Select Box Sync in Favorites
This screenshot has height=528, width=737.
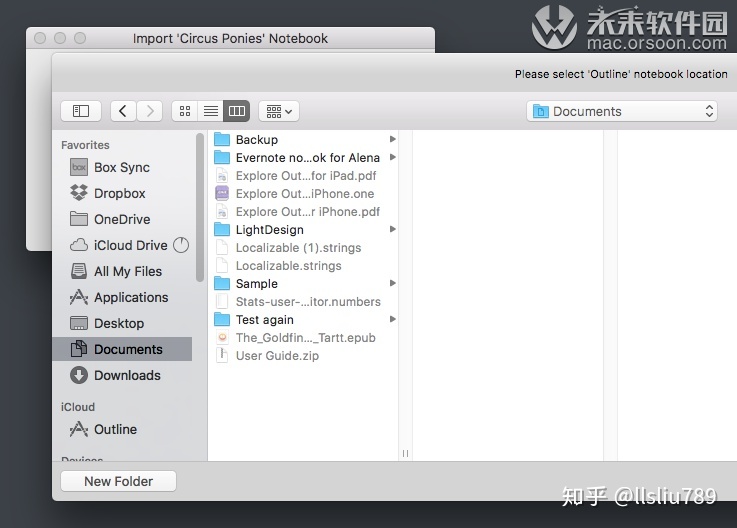pyautogui.click(x=122, y=167)
